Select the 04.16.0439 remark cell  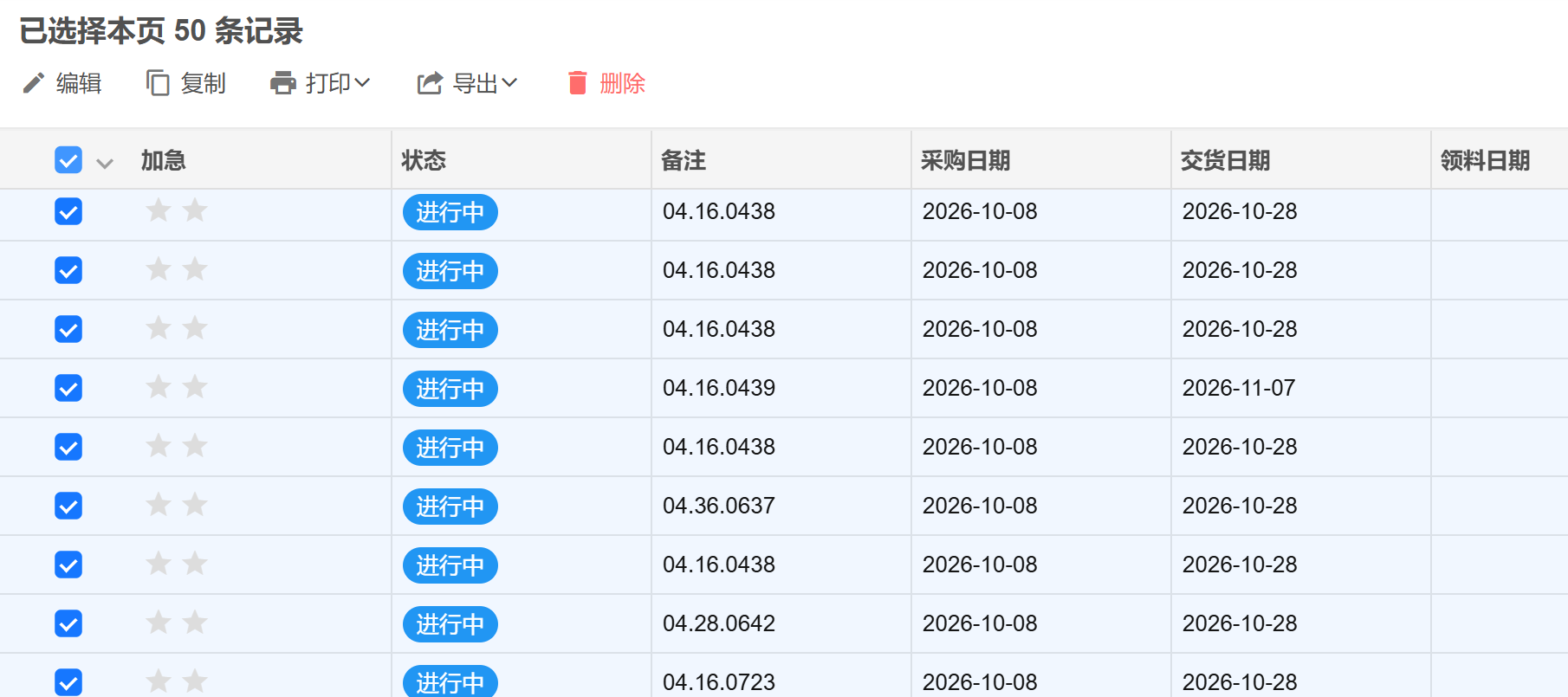781,388
